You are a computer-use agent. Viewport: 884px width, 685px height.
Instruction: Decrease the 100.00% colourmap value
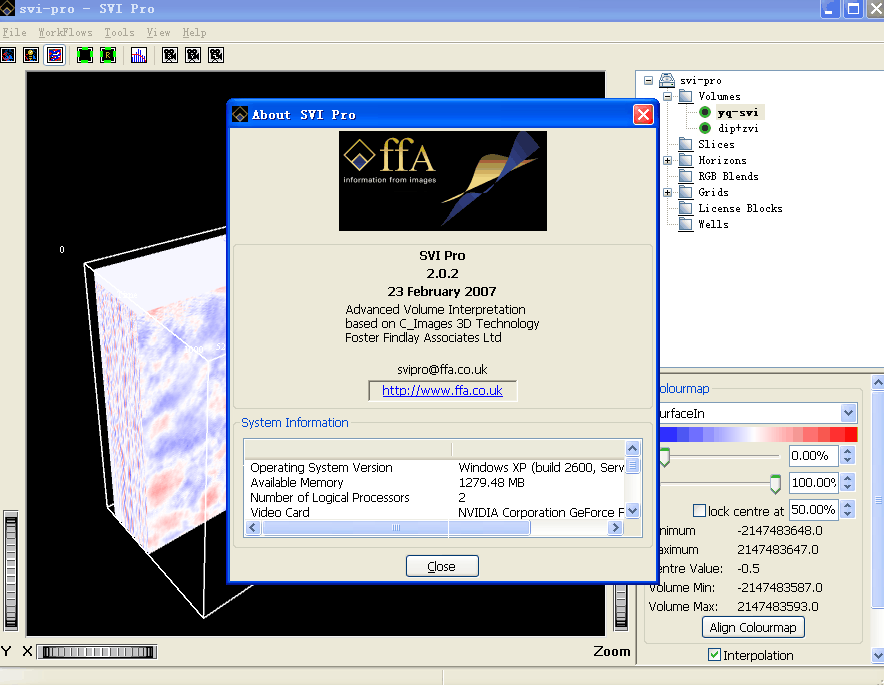tap(847, 487)
